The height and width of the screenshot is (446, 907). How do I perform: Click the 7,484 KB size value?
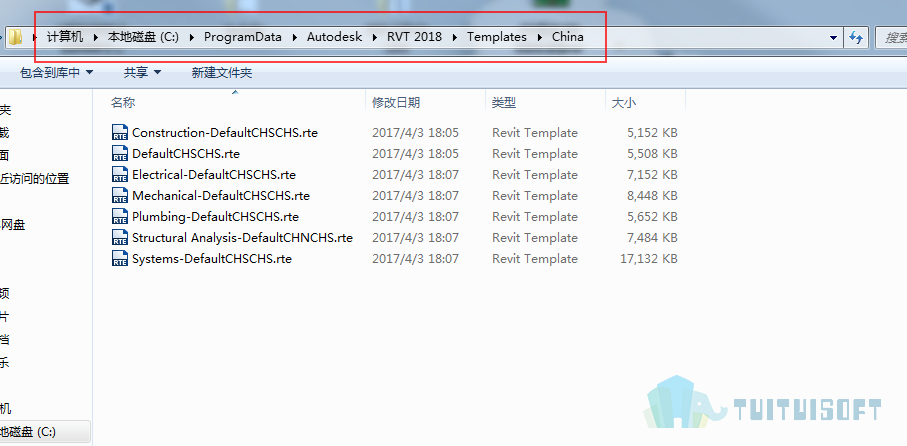[652, 237]
